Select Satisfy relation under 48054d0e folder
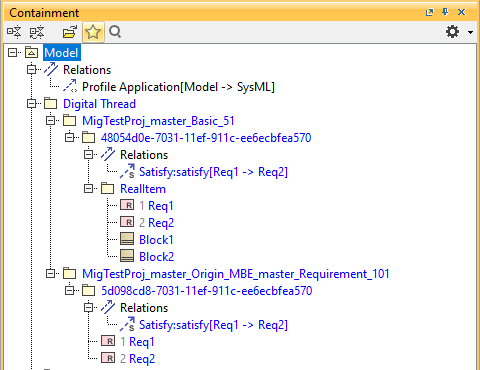 (213, 172)
